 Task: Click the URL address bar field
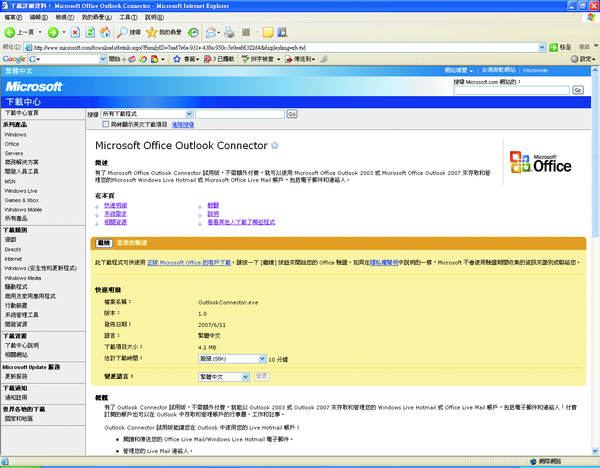(x=285, y=47)
